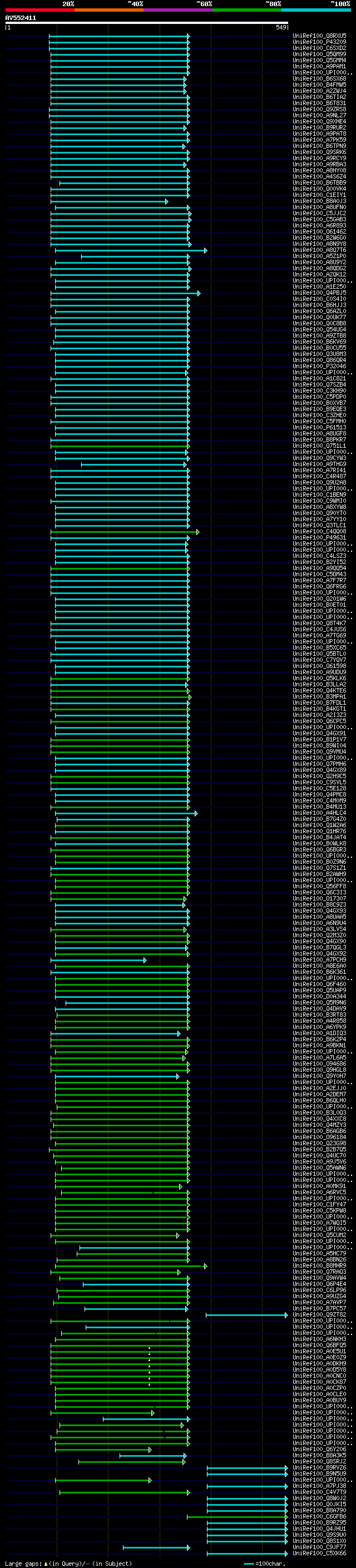Select hit label UniRef100_Q9XHE4
Image resolution: width=356 pixels, height=1568 pixels.
[x=319, y=121]
